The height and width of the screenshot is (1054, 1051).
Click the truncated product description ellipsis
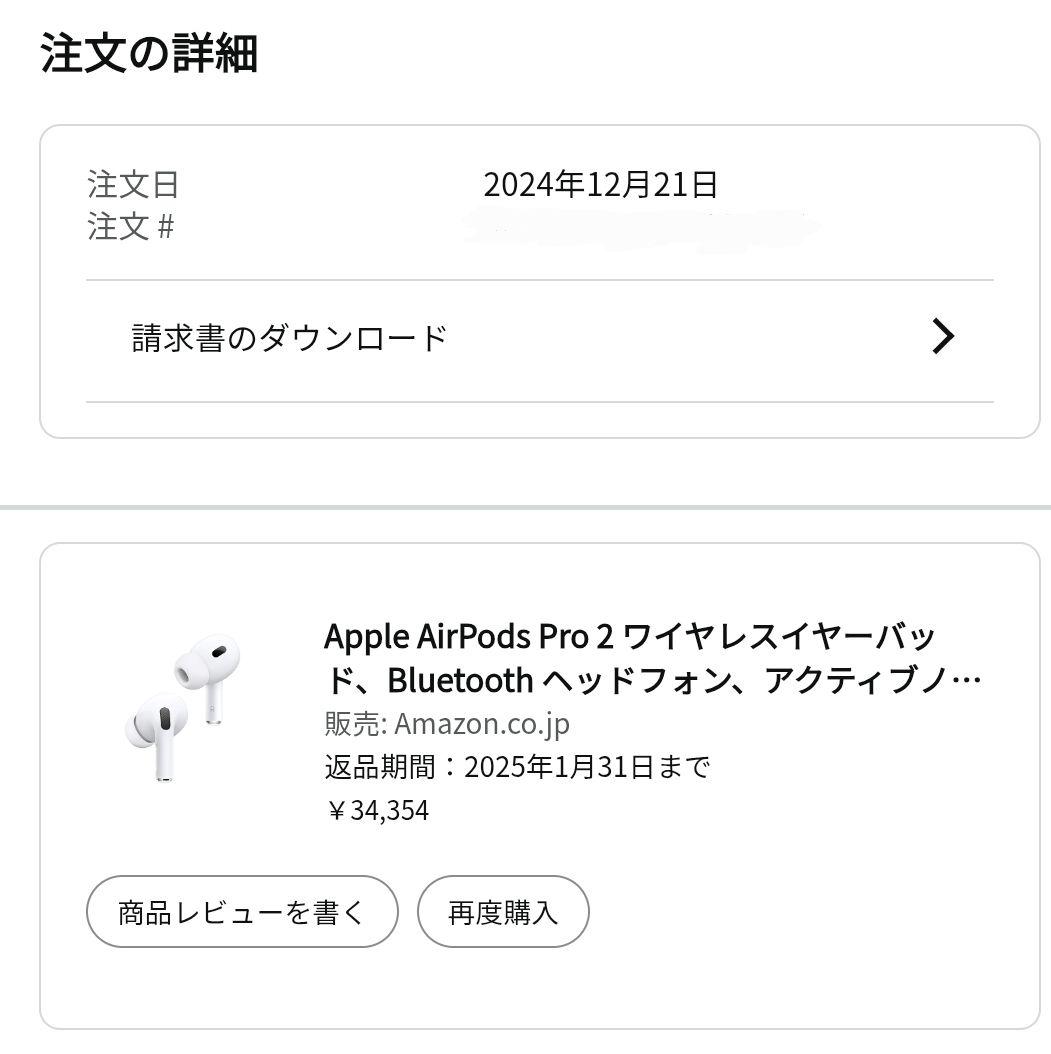(966, 681)
